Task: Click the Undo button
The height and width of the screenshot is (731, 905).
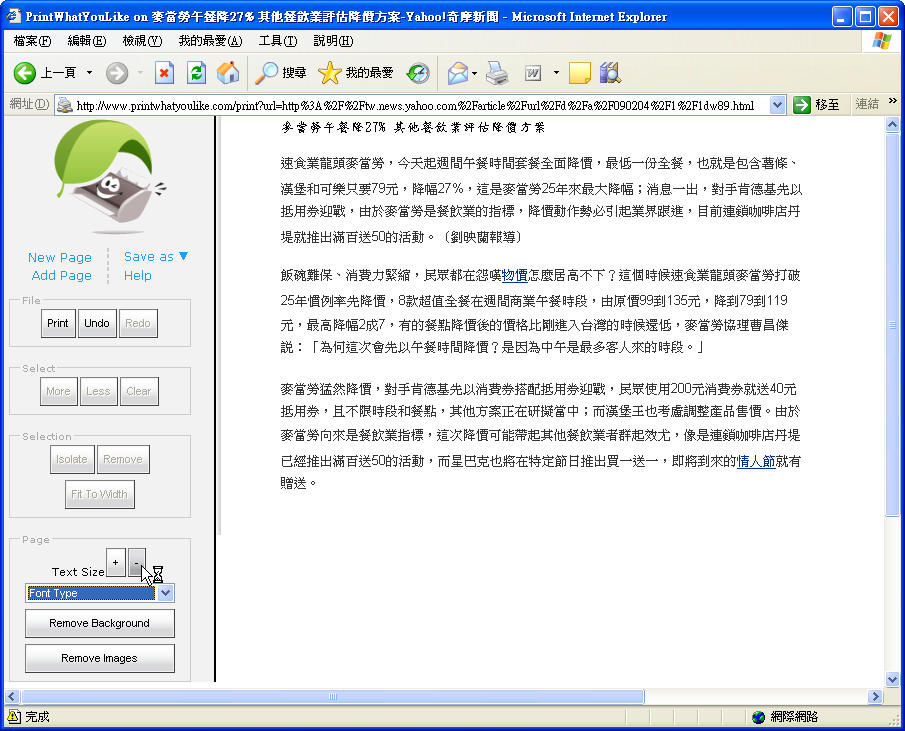Action: [x=96, y=323]
